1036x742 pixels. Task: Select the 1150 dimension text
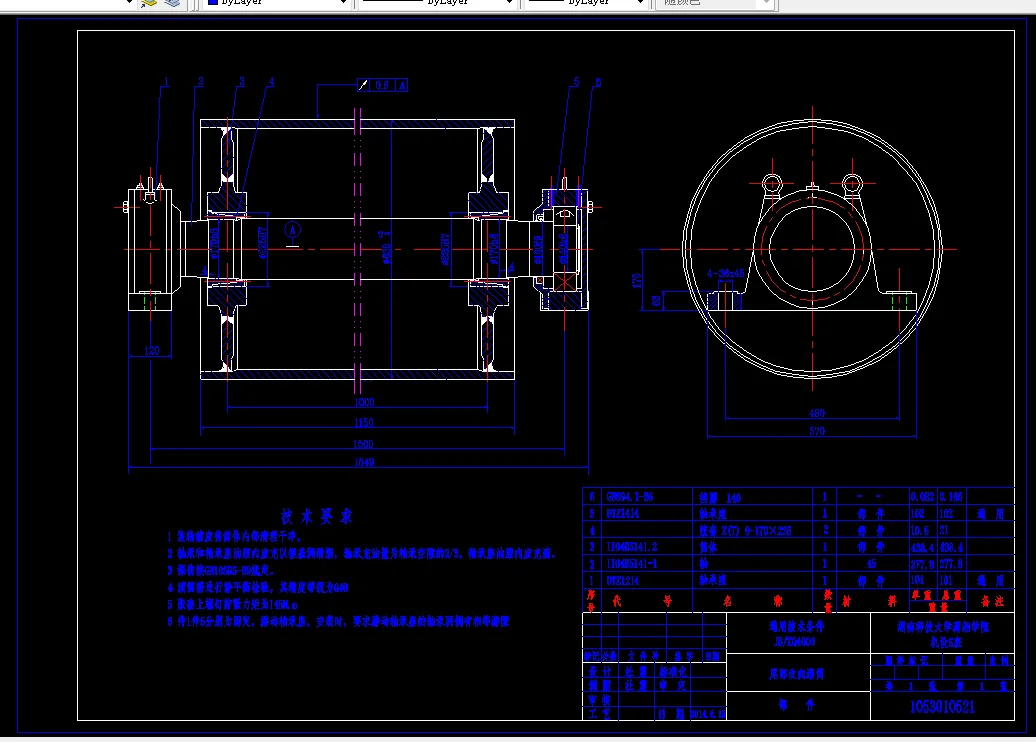click(x=364, y=423)
